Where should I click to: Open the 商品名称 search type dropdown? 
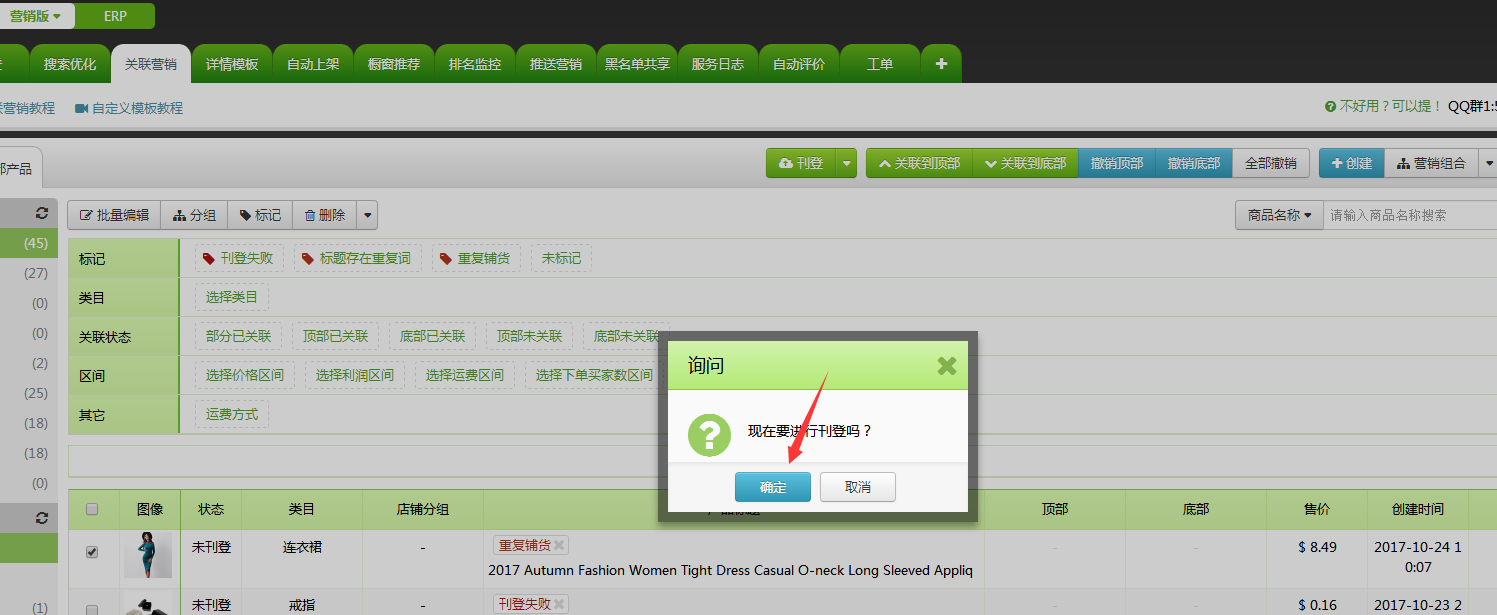click(x=1279, y=215)
